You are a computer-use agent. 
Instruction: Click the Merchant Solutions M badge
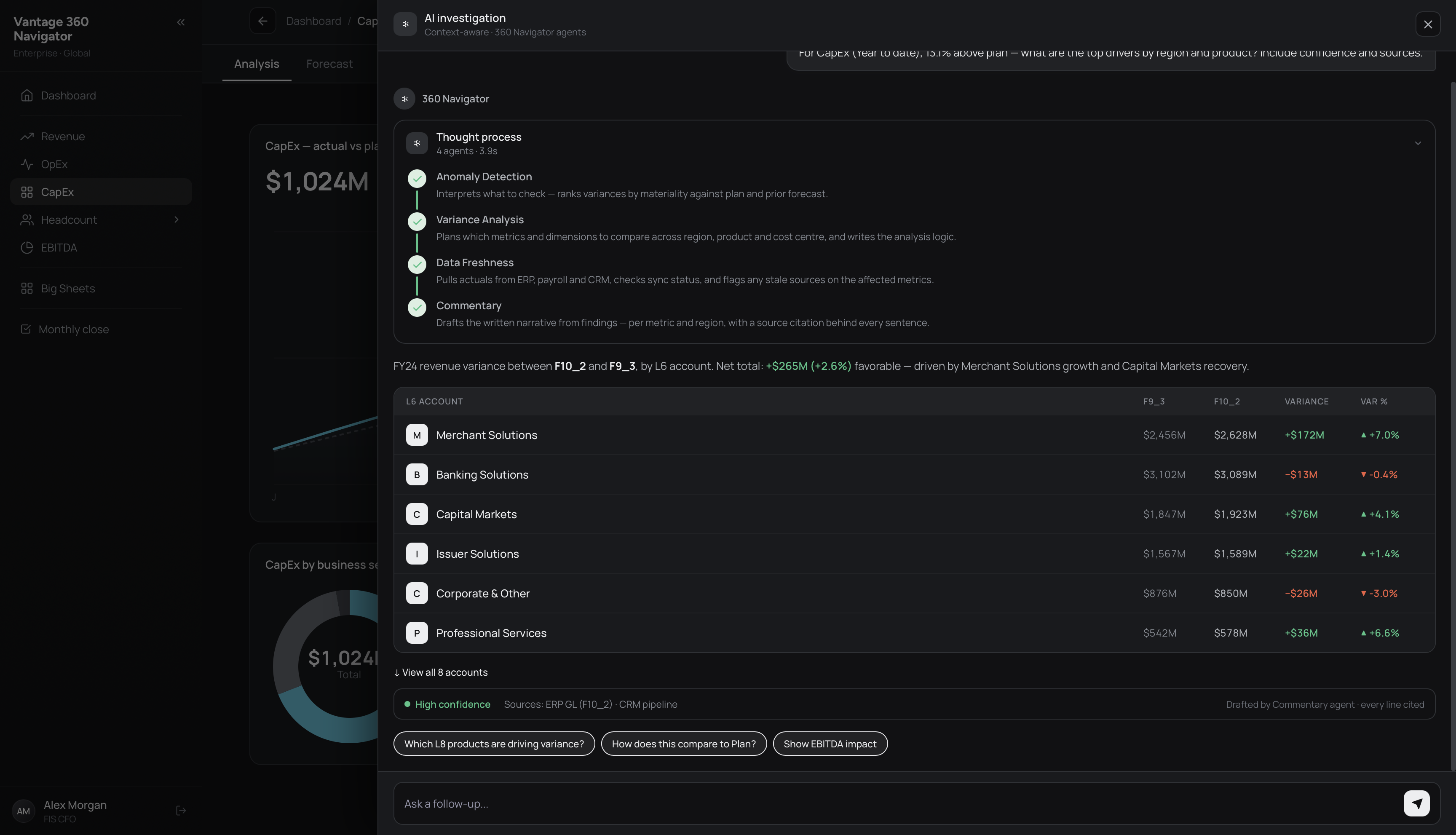pos(417,435)
